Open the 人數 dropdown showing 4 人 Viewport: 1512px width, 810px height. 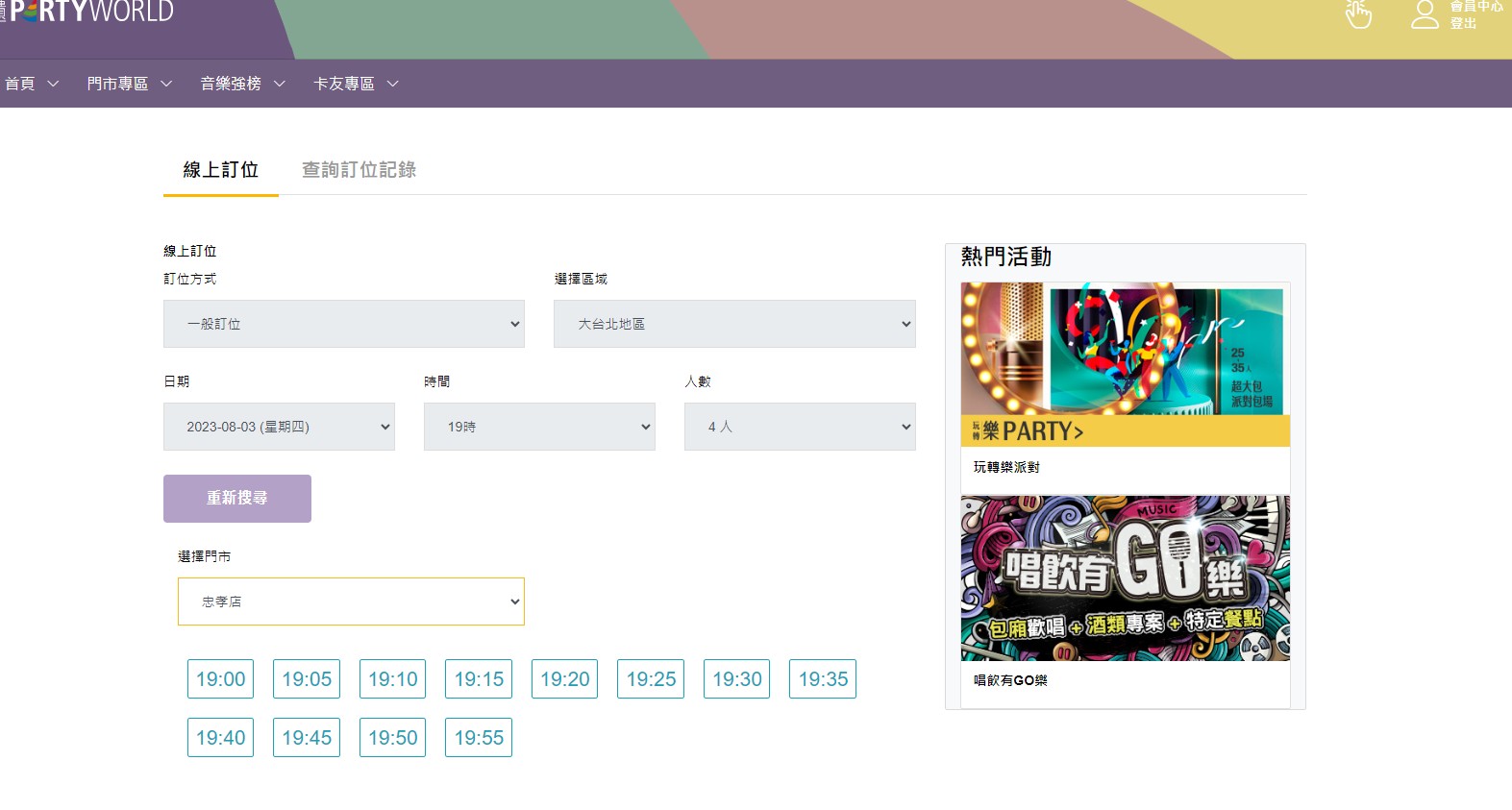[800, 427]
